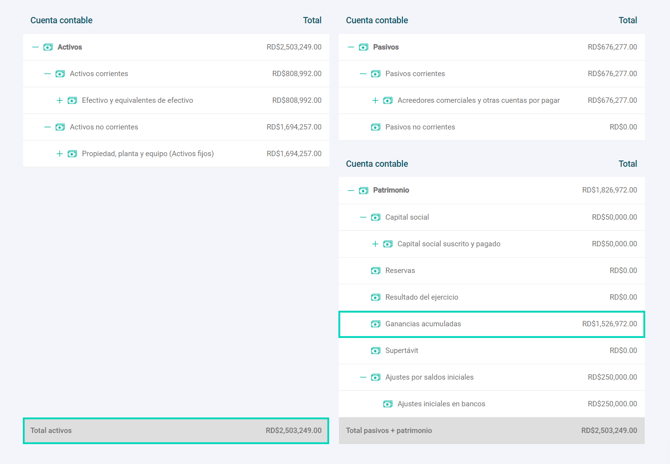This screenshot has height=464, width=670.
Task: Expand Efectivo y equivalentes de efectivo
Action: (59, 101)
